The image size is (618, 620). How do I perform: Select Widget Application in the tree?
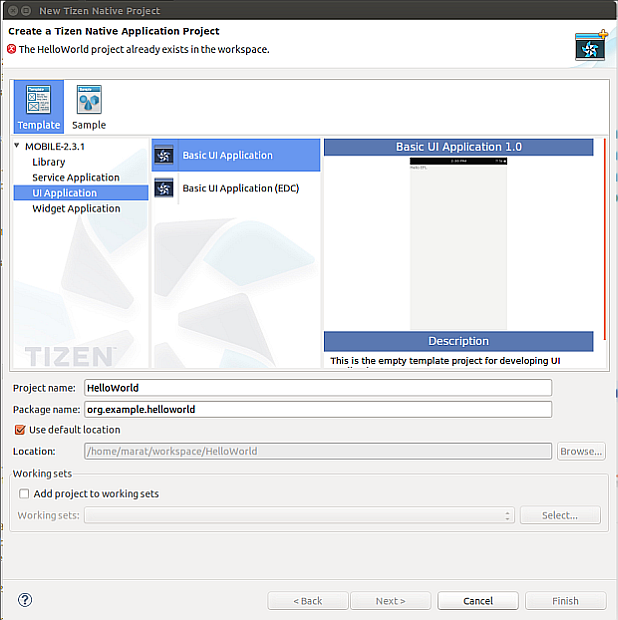click(x=76, y=208)
